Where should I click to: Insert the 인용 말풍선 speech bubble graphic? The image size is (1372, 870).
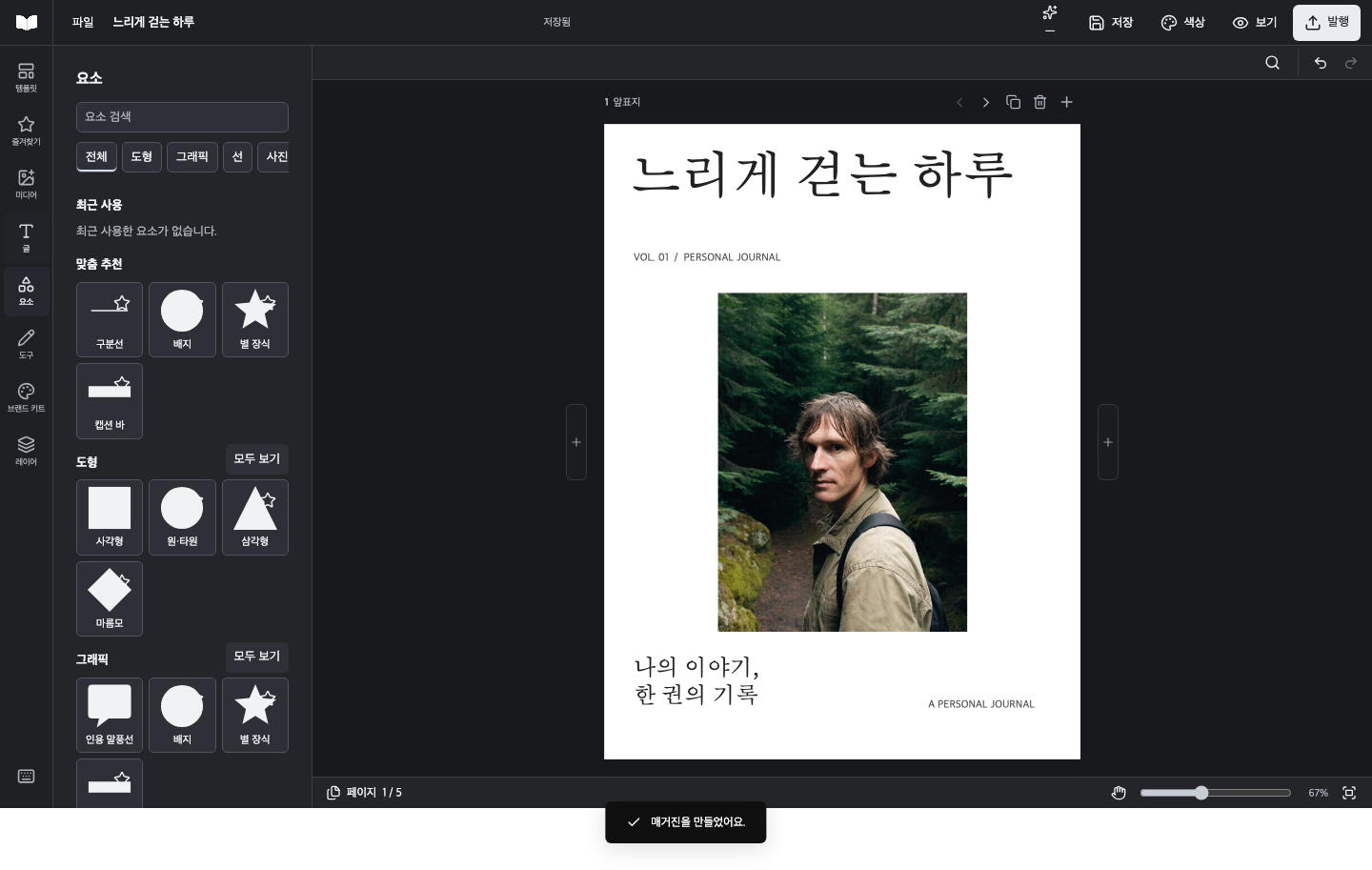[110, 715]
